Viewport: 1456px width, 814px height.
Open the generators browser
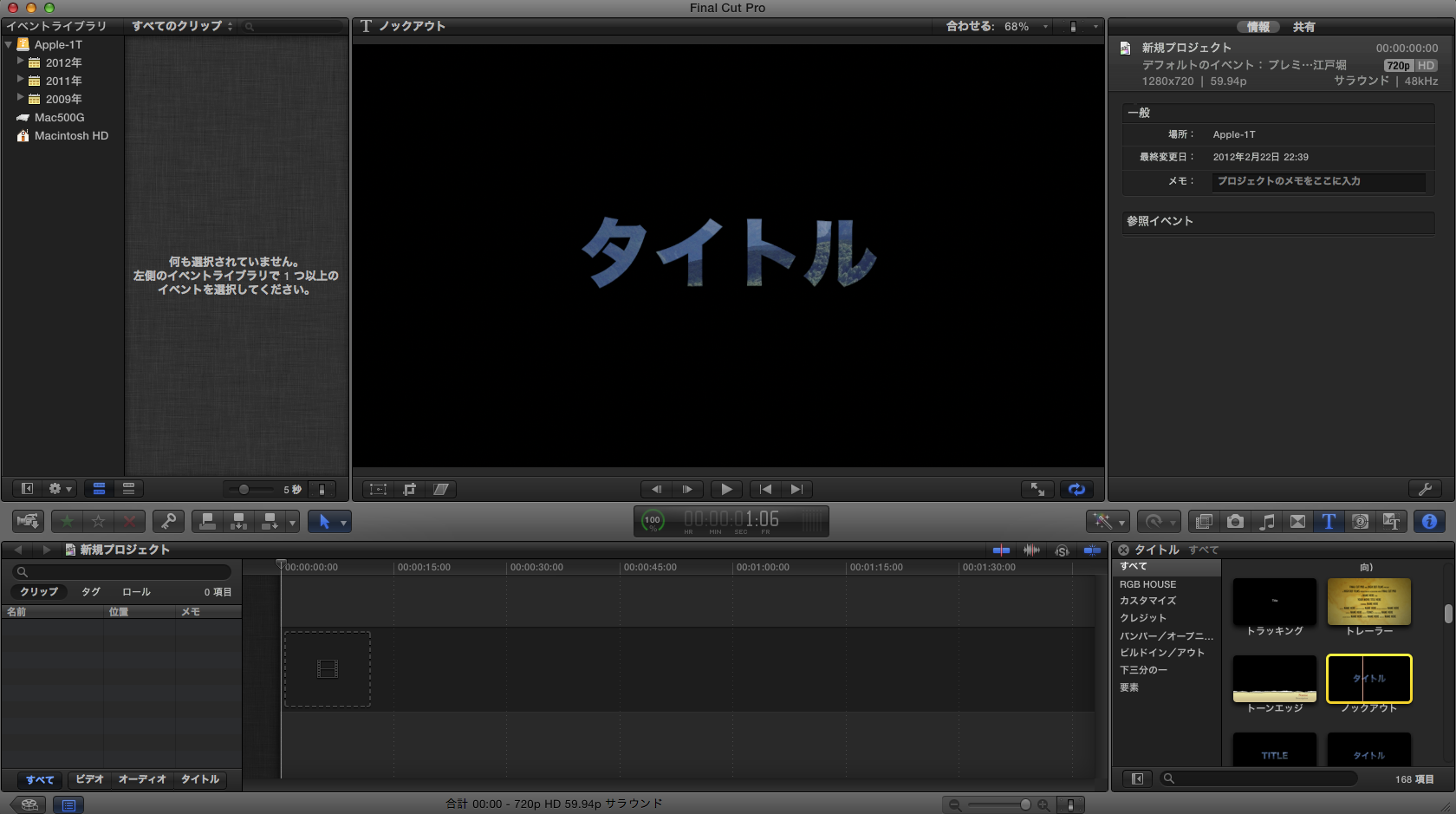tap(1360, 521)
